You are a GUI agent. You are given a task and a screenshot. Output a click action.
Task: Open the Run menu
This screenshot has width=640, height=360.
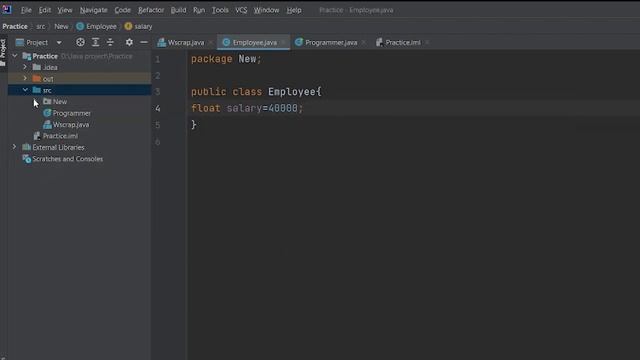click(199, 10)
